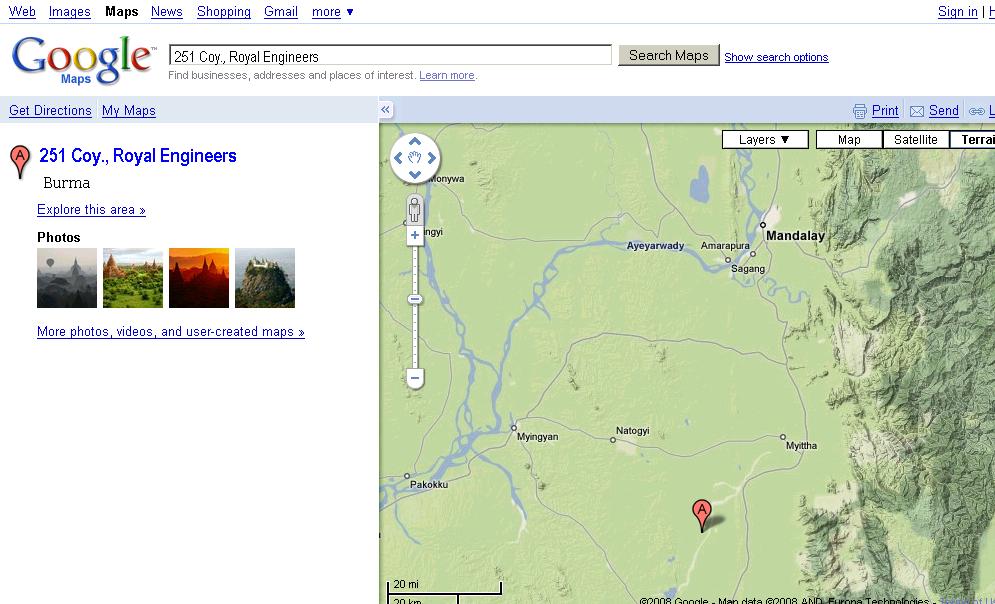Select the Street View pegman icon

pyautogui.click(x=414, y=209)
